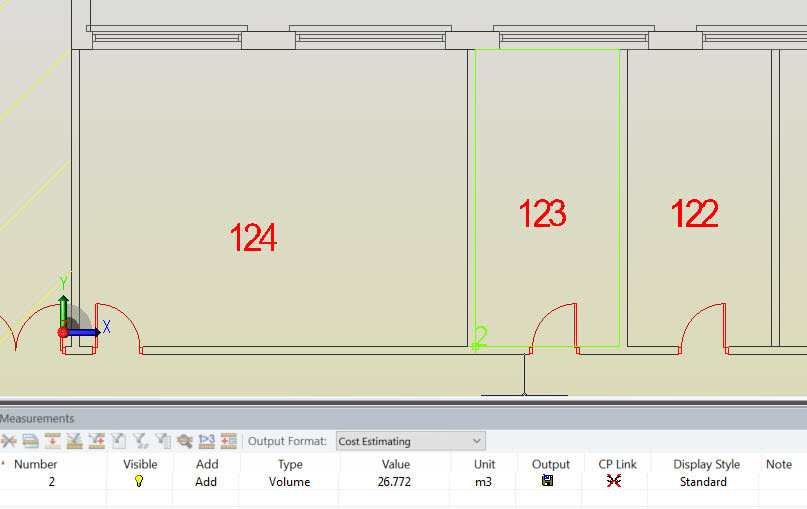This screenshot has width=807, height=509.
Task: Click the number '2' cell in measurements table
Action: coord(51,482)
